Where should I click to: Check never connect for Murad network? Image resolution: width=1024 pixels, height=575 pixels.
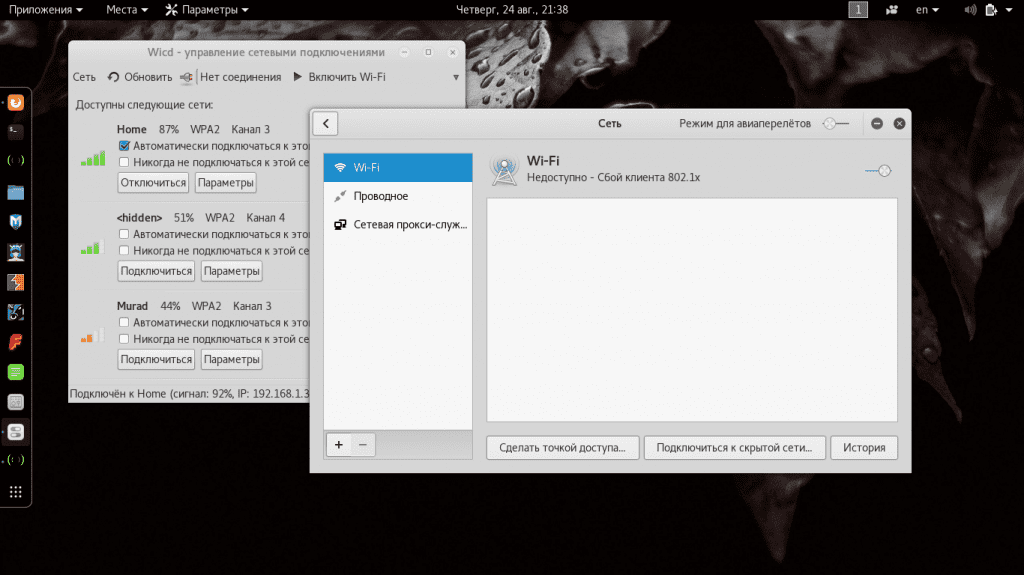124,339
